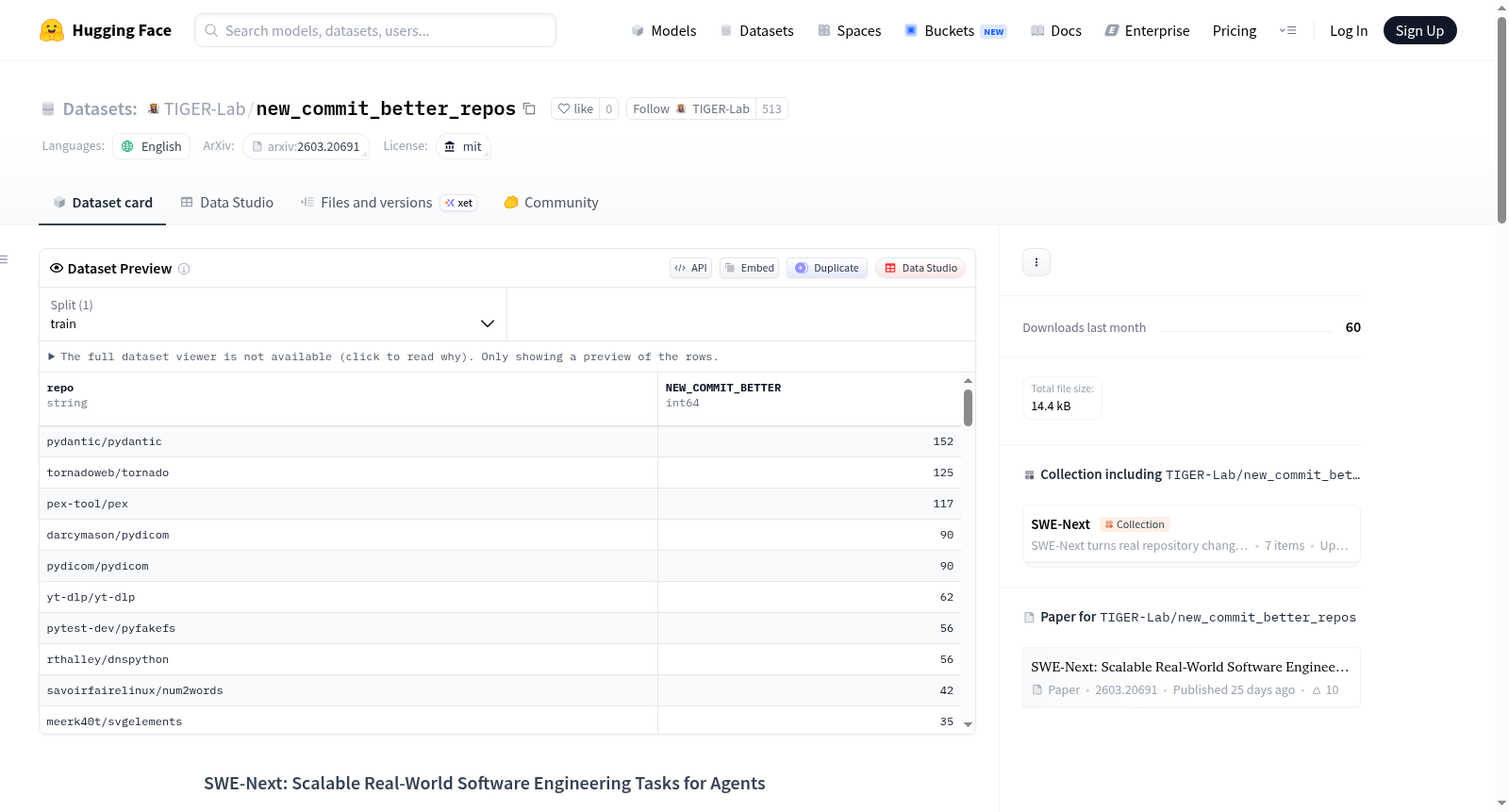Click the Hugging Face logo icon
Image resolution: width=1509 pixels, height=812 pixels.
(52, 30)
